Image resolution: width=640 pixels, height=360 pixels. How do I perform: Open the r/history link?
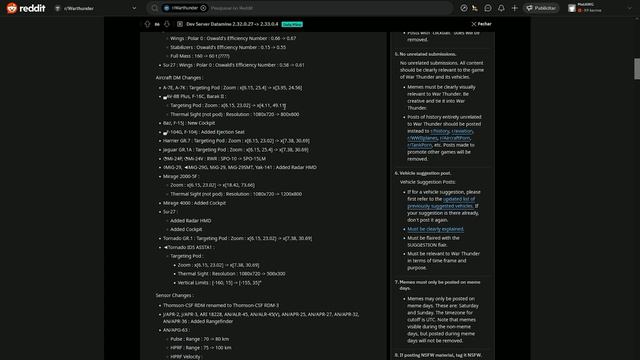pos(440,131)
